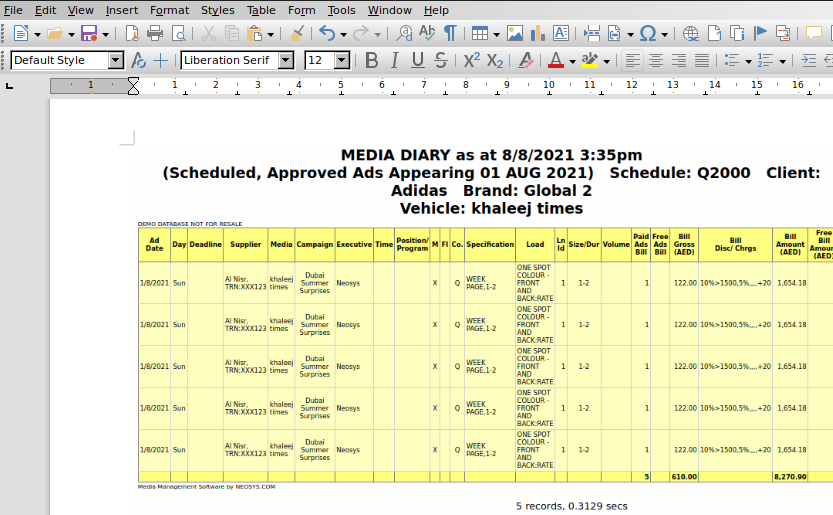The image size is (833, 515).
Task: Click Clear Direct Formatting icon
Action: [x=525, y=61]
